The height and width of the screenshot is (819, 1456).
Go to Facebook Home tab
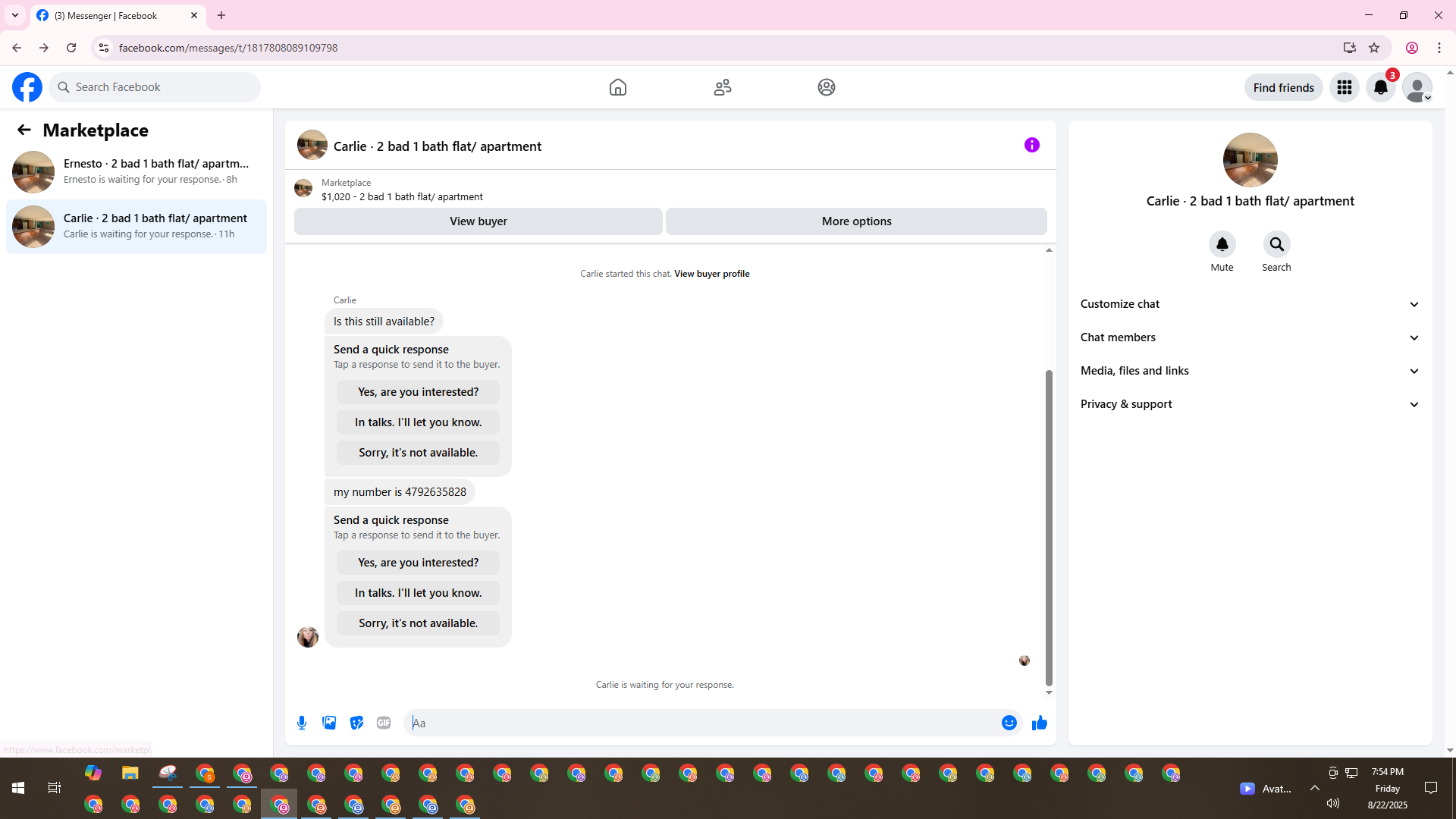pos(618,87)
